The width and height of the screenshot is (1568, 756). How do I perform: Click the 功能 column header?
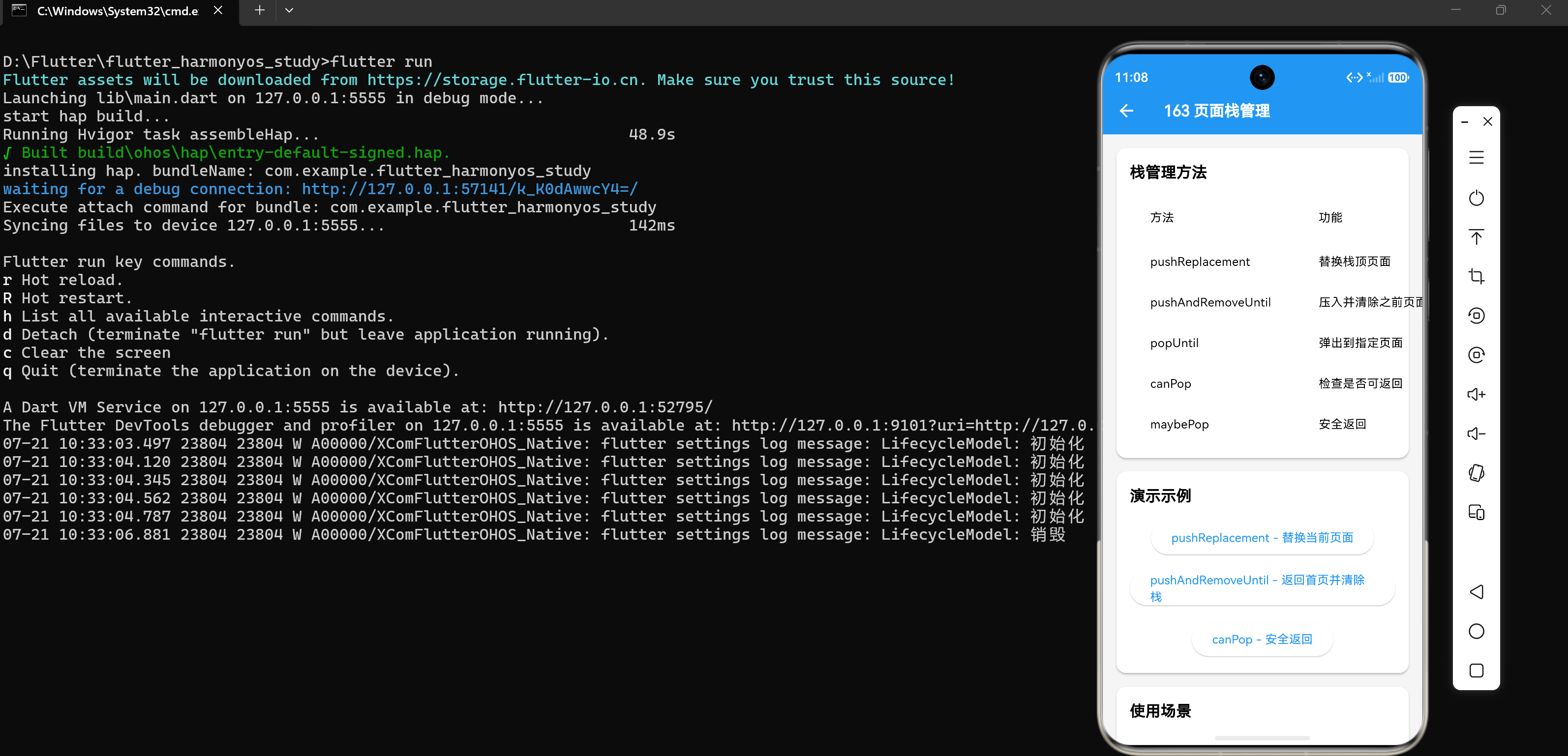pos(1330,217)
